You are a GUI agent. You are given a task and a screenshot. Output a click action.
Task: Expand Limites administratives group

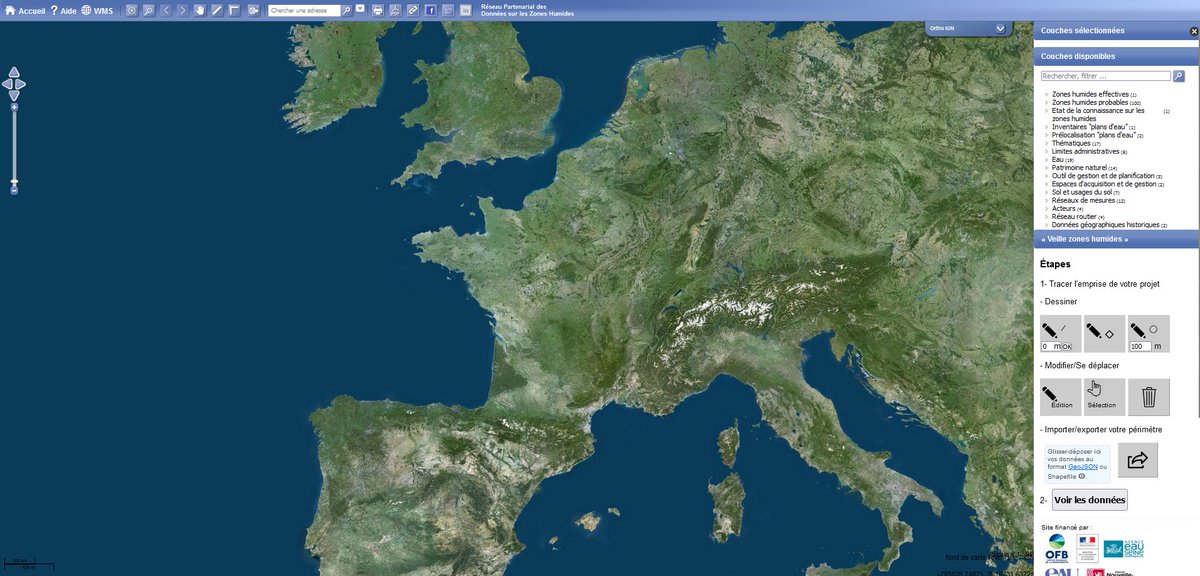coord(1086,151)
